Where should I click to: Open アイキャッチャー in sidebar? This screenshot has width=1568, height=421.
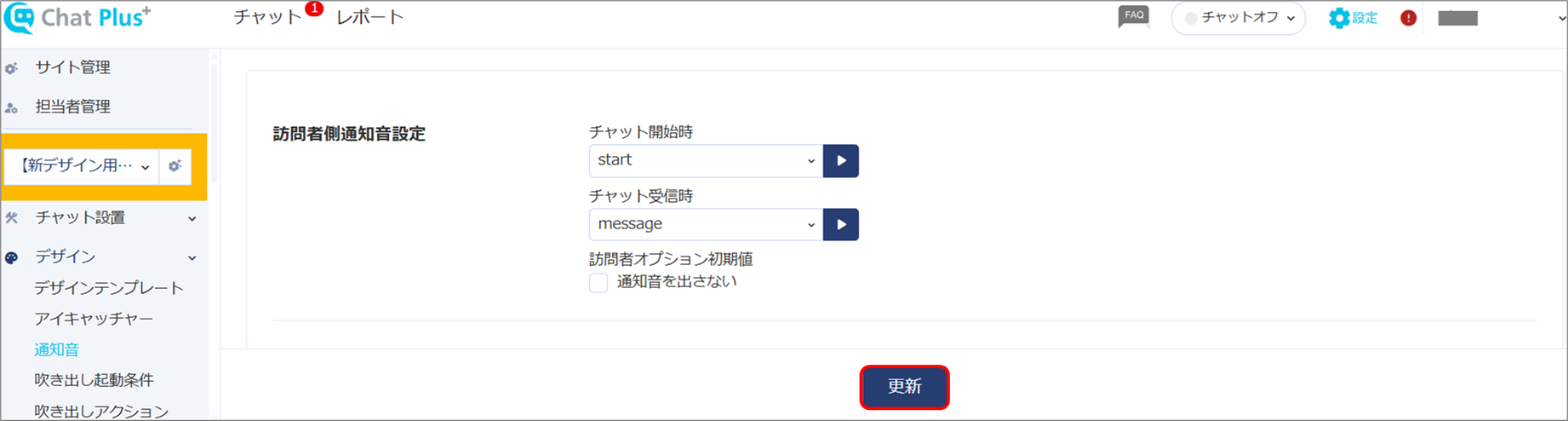tap(94, 319)
